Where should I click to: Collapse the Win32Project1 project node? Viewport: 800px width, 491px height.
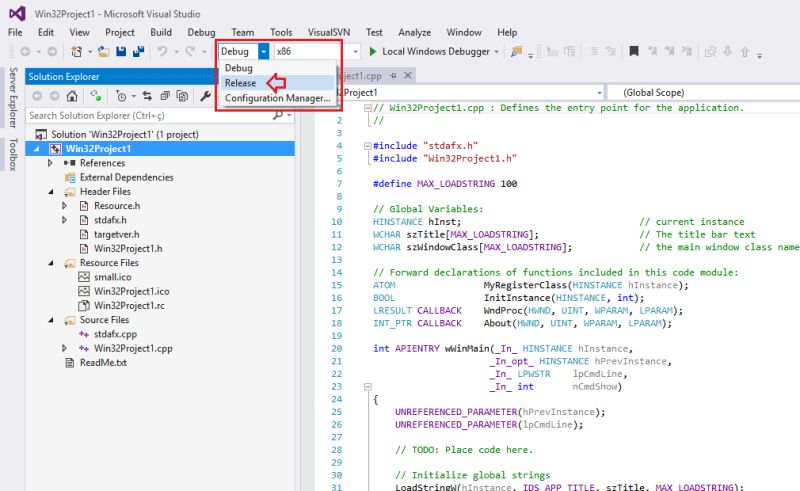(37, 149)
